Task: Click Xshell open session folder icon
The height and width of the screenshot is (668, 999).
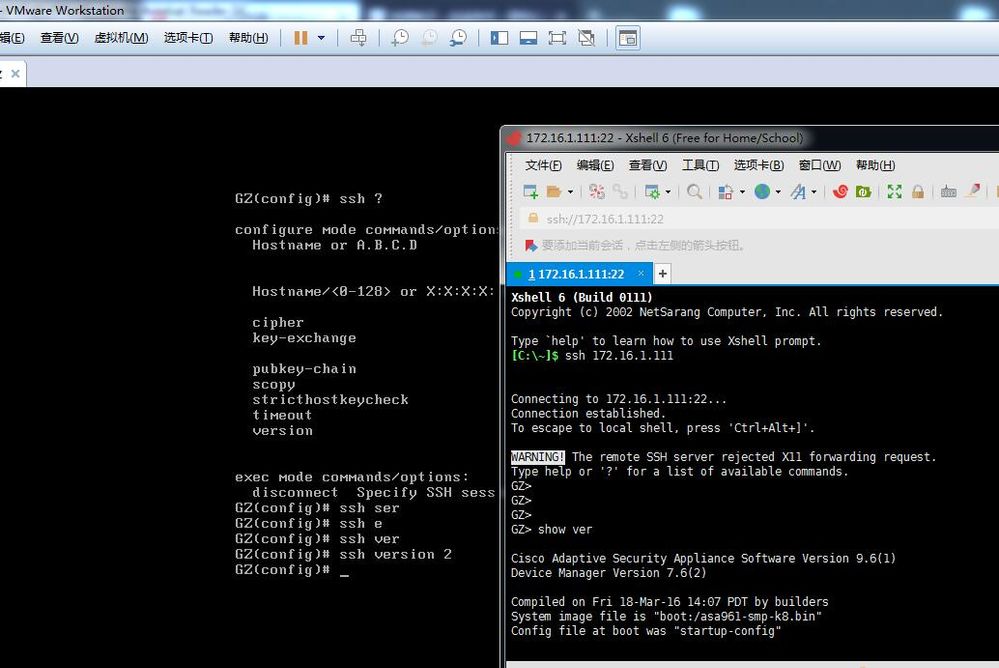Action: tap(554, 192)
